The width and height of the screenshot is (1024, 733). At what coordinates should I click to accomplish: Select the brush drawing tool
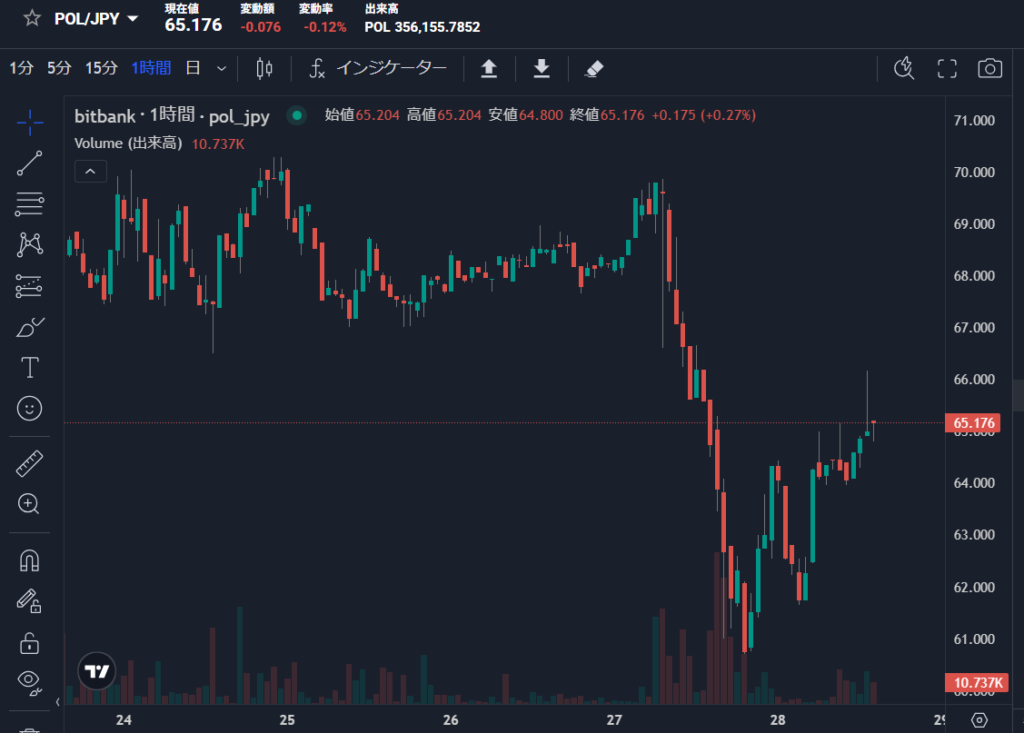click(x=28, y=327)
